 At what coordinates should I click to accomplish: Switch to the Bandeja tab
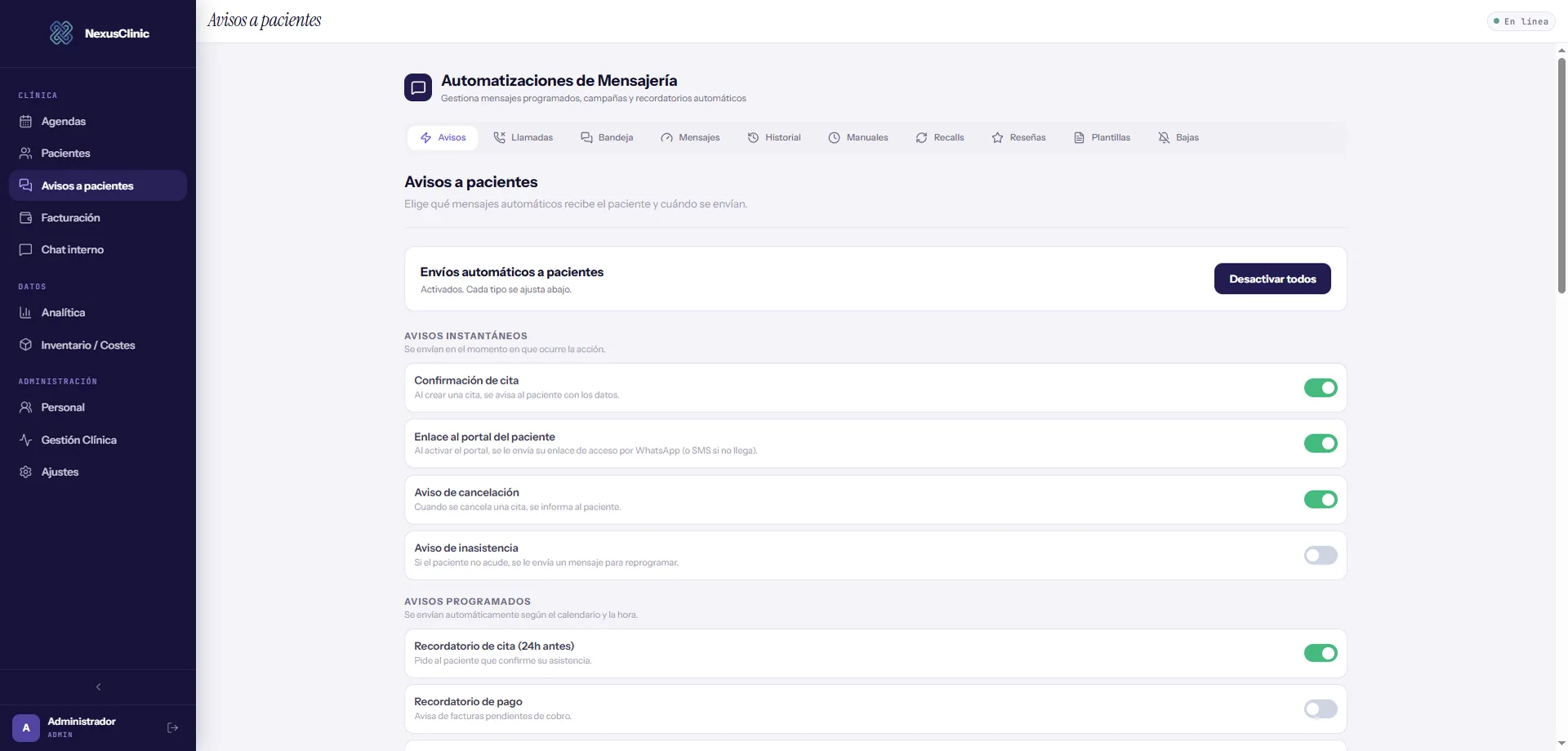tap(607, 137)
